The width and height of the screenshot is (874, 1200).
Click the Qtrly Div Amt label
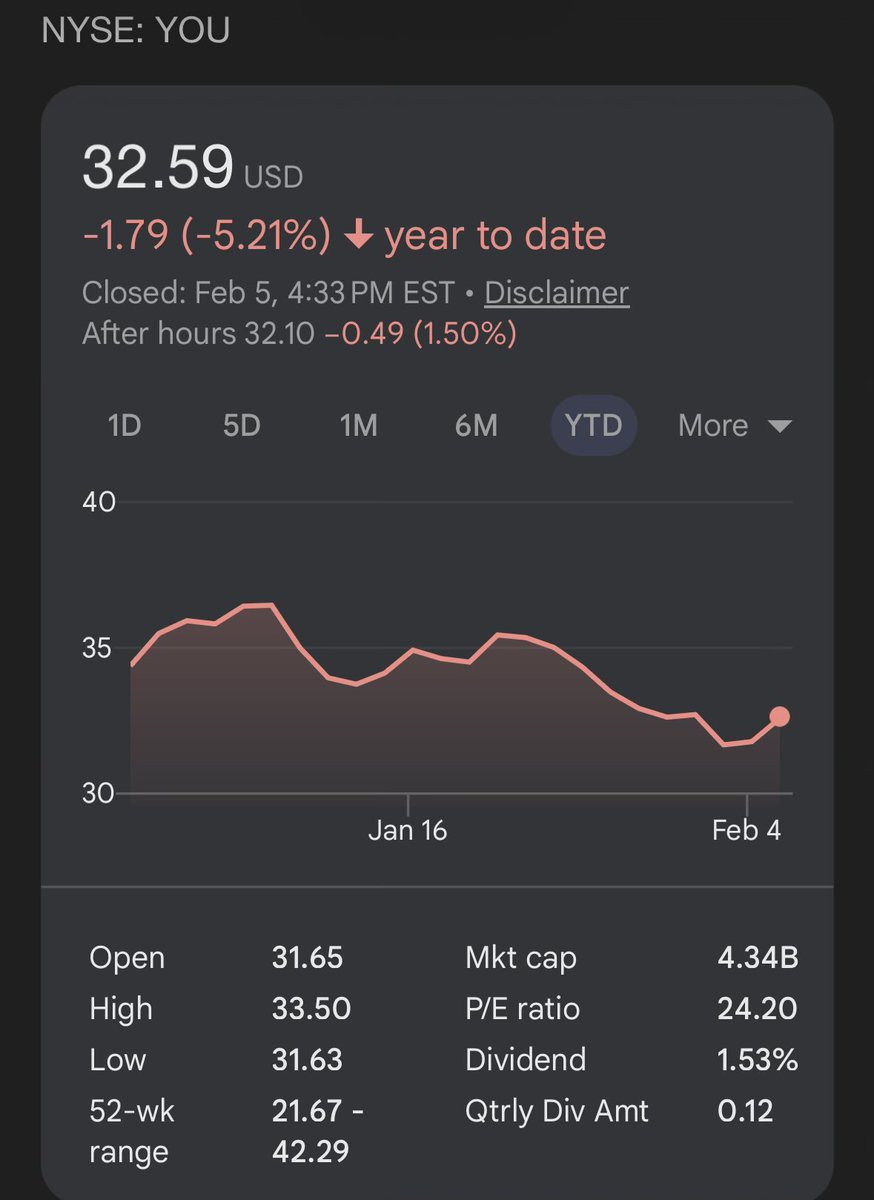pos(557,1110)
